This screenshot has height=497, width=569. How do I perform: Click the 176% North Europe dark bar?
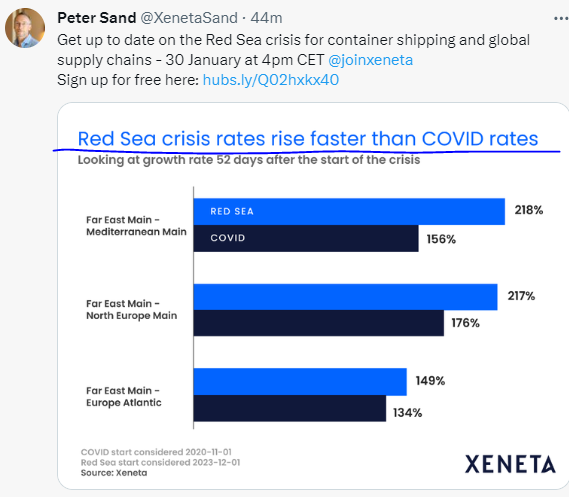point(319,323)
